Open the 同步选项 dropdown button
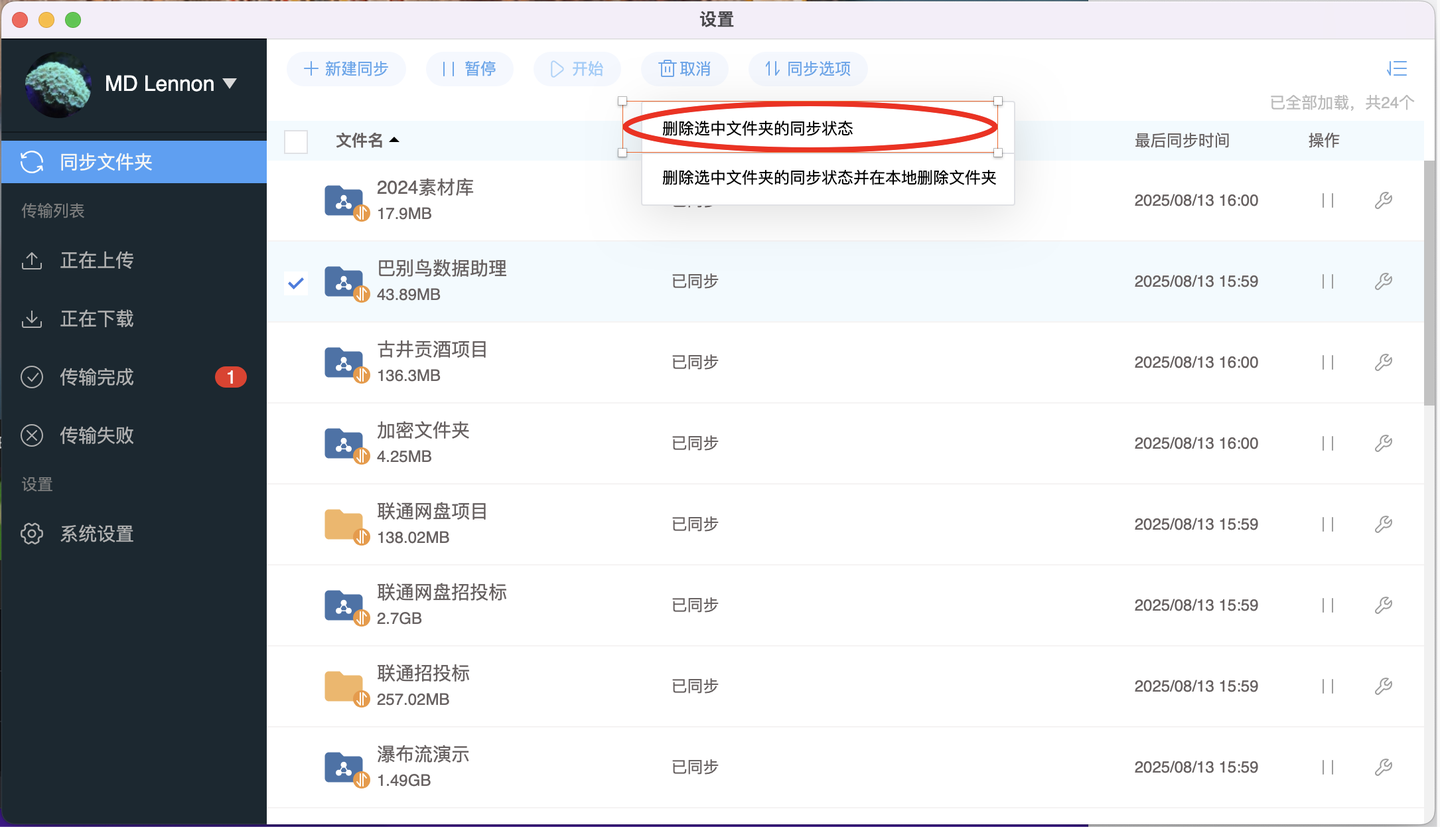Image resolution: width=1440 pixels, height=827 pixels. 808,69
